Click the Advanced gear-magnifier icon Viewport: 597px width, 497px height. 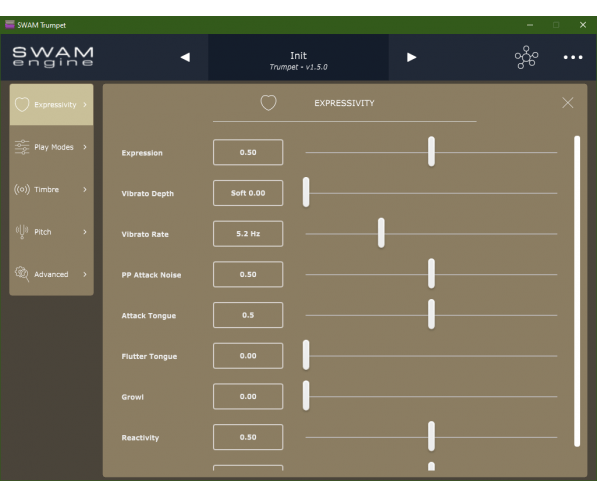(x=22, y=274)
